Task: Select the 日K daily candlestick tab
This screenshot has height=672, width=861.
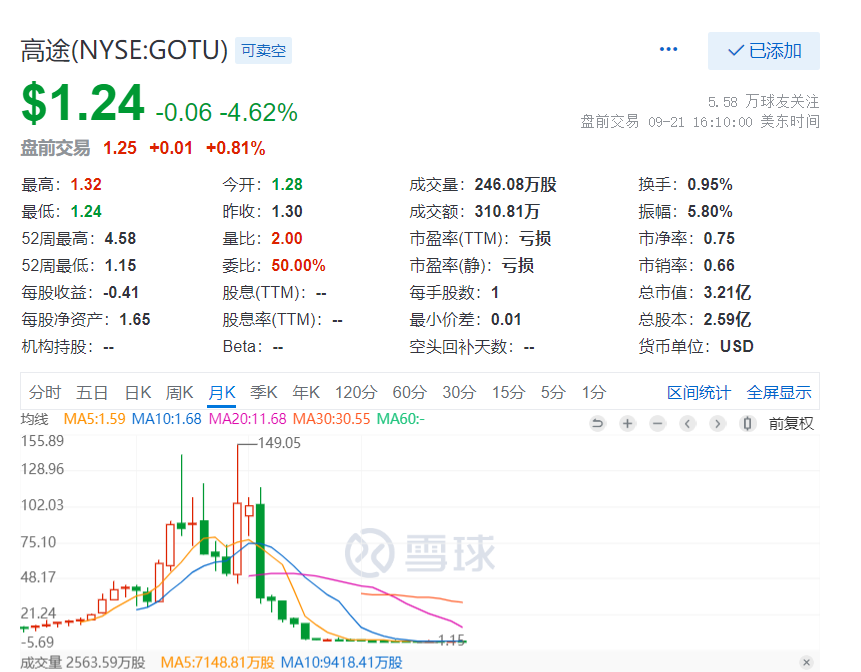Action: tap(138, 393)
